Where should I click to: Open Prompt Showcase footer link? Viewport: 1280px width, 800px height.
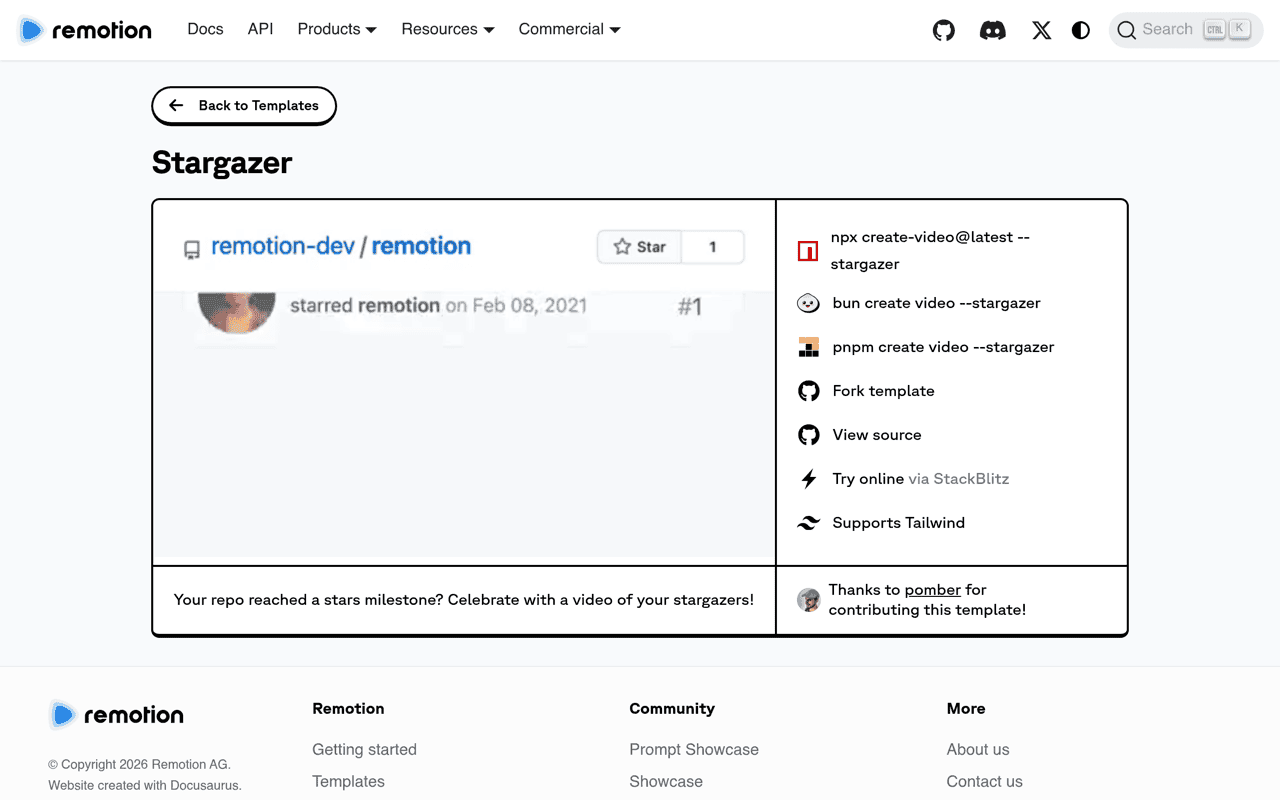694,749
